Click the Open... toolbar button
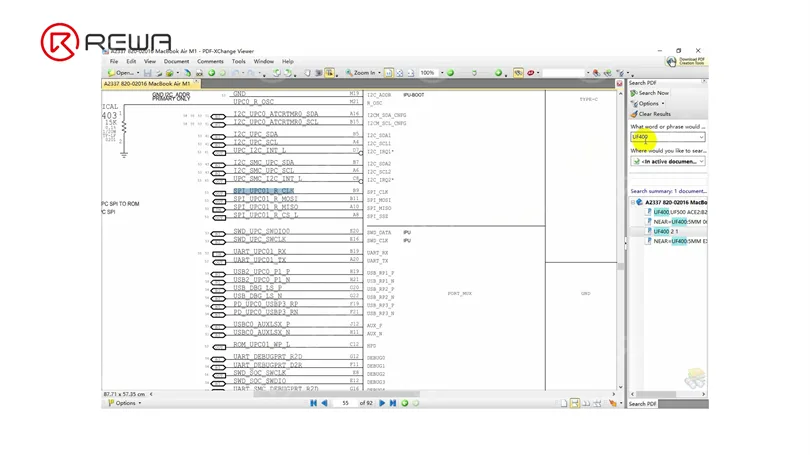Screen dimensions: 810x455 [x=121, y=73]
